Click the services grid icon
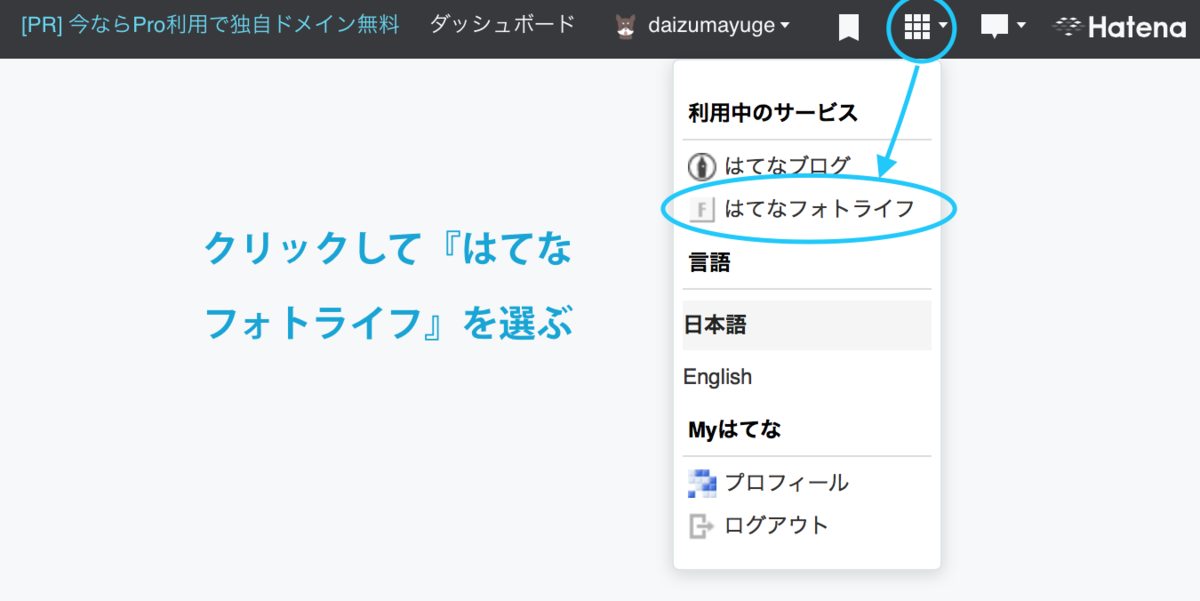The image size is (1200, 601). 916,26
